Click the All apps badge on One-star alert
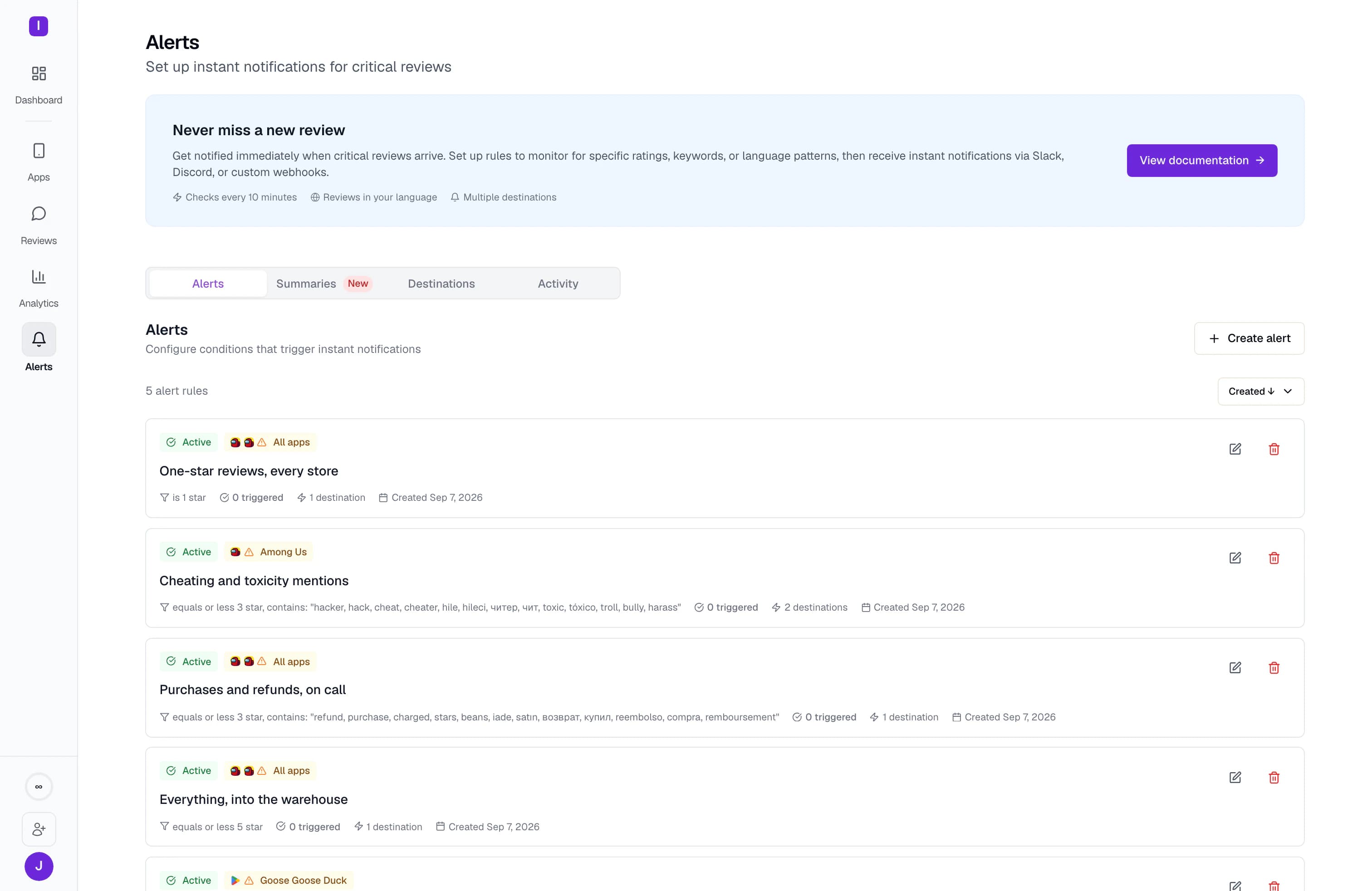 270,442
